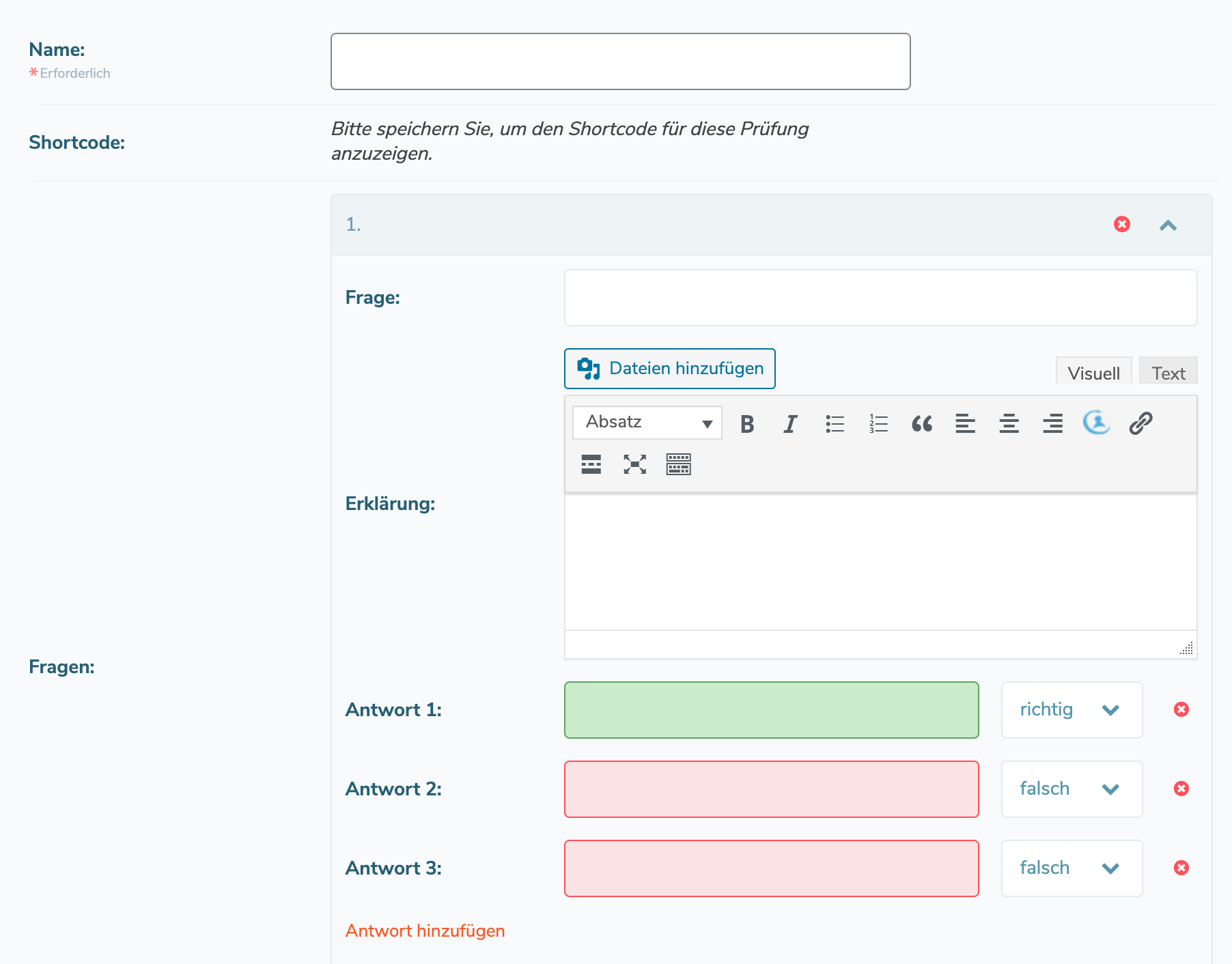The width and height of the screenshot is (1232, 964).
Task: Collapse question 1 with the chevron
Action: (x=1168, y=225)
